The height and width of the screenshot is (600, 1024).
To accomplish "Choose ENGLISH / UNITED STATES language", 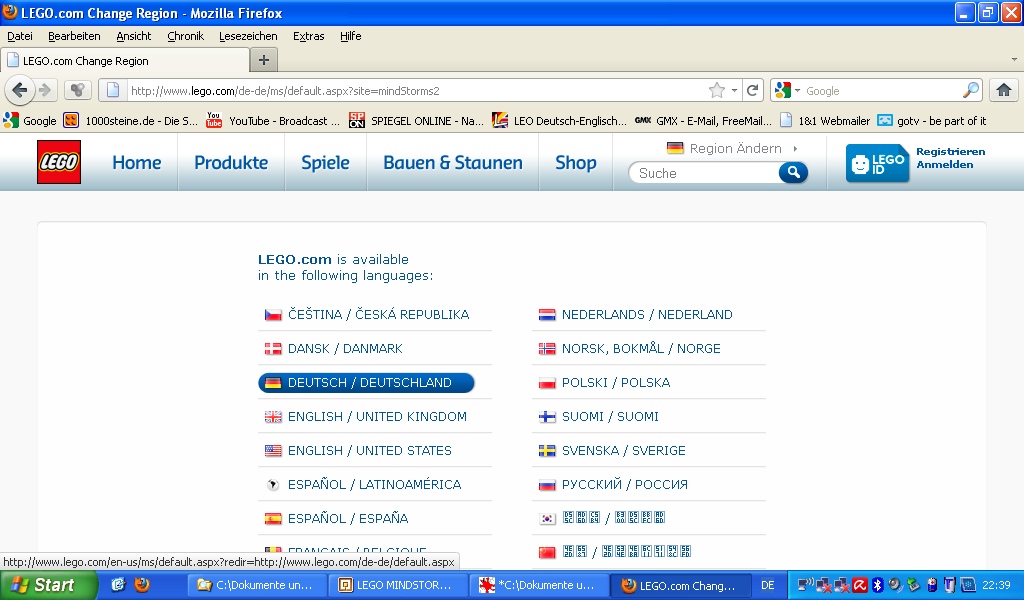I will click(370, 450).
